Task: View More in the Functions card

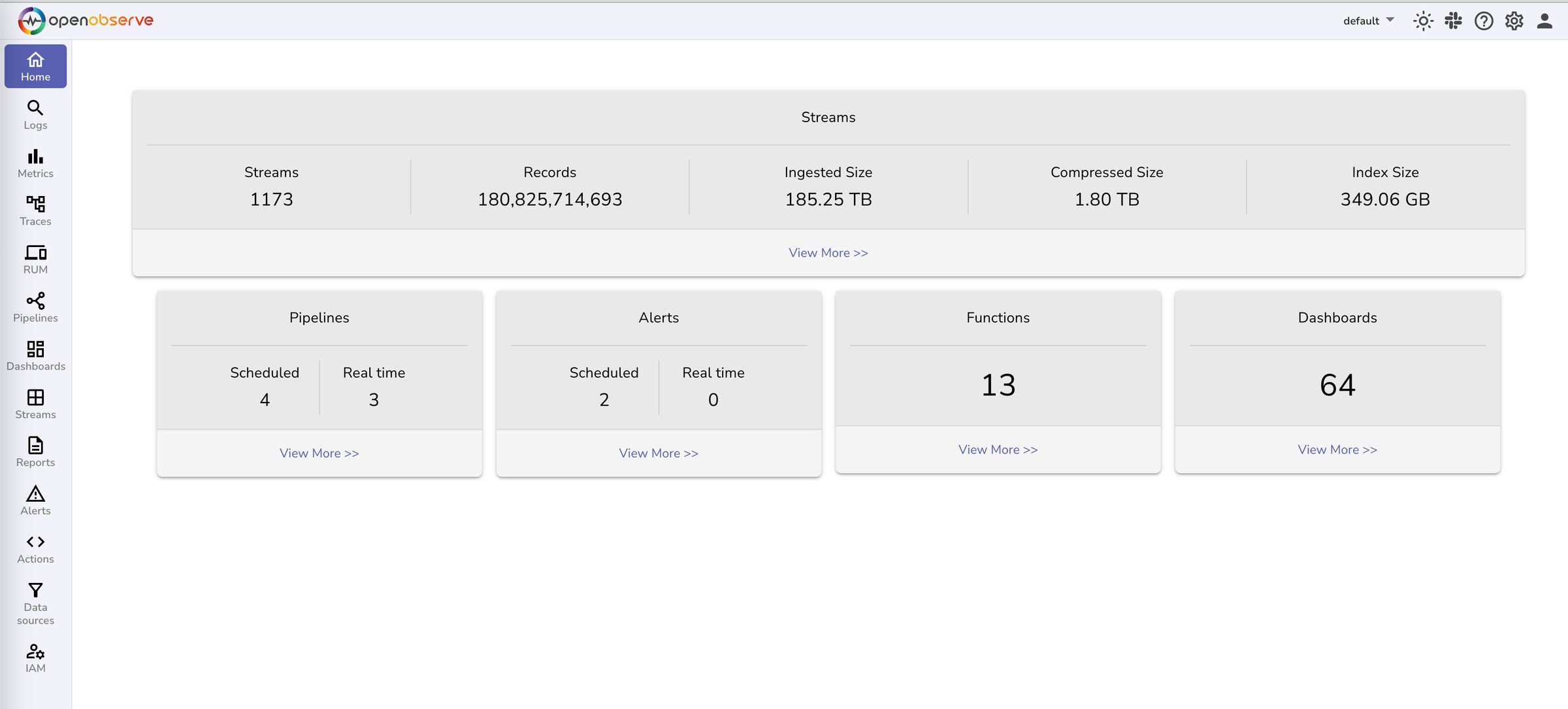Action: coord(997,450)
